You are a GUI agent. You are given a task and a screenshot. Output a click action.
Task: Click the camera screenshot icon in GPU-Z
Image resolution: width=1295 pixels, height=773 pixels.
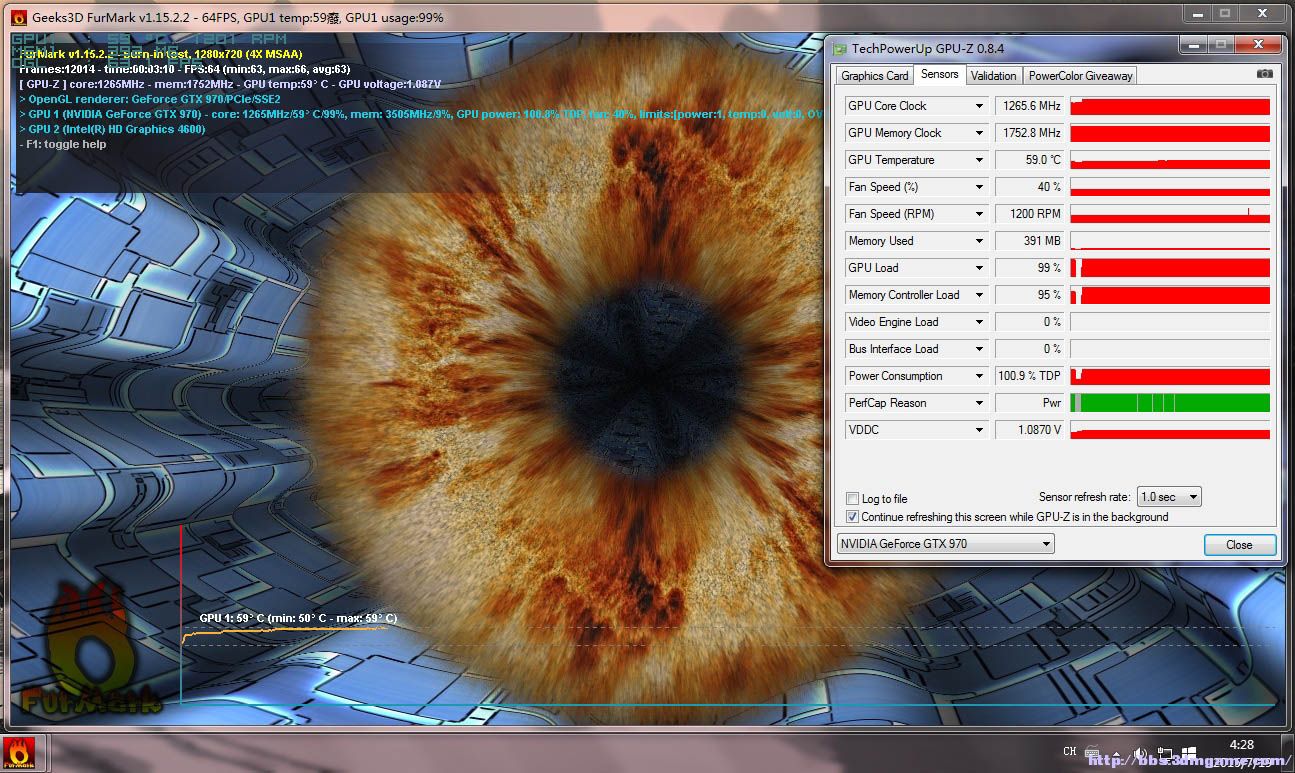click(x=1265, y=74)
